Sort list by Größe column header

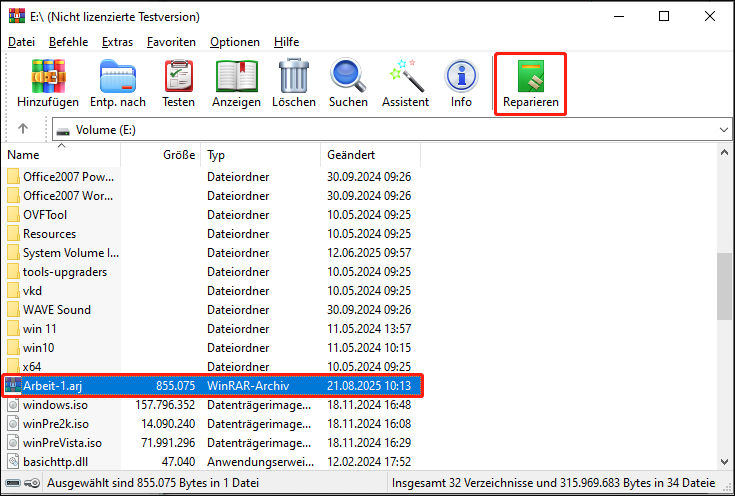pos(161,155)
